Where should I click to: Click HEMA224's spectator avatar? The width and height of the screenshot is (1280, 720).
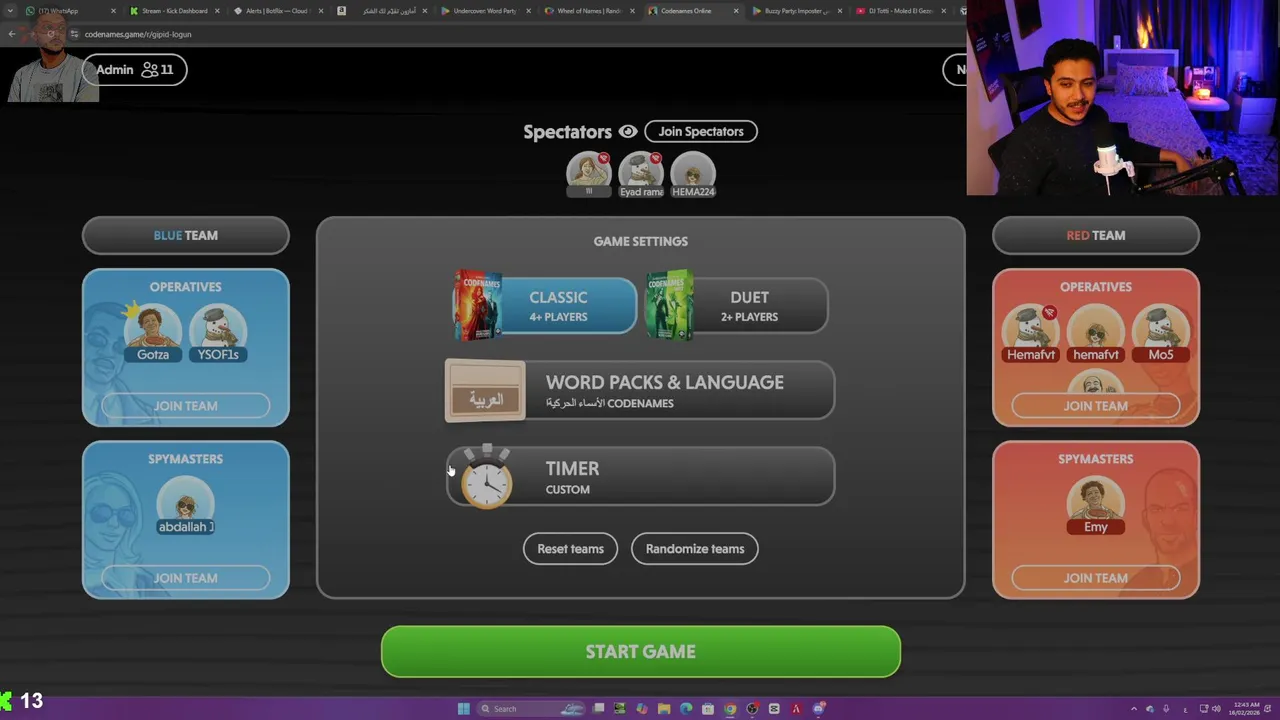pyautogui.click(x=693, y=172)
